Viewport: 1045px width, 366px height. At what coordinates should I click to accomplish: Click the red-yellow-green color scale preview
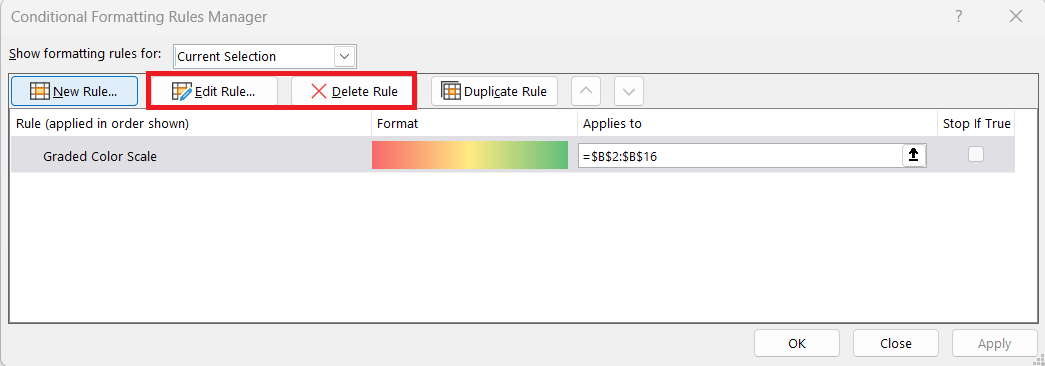tap(470, 155)
